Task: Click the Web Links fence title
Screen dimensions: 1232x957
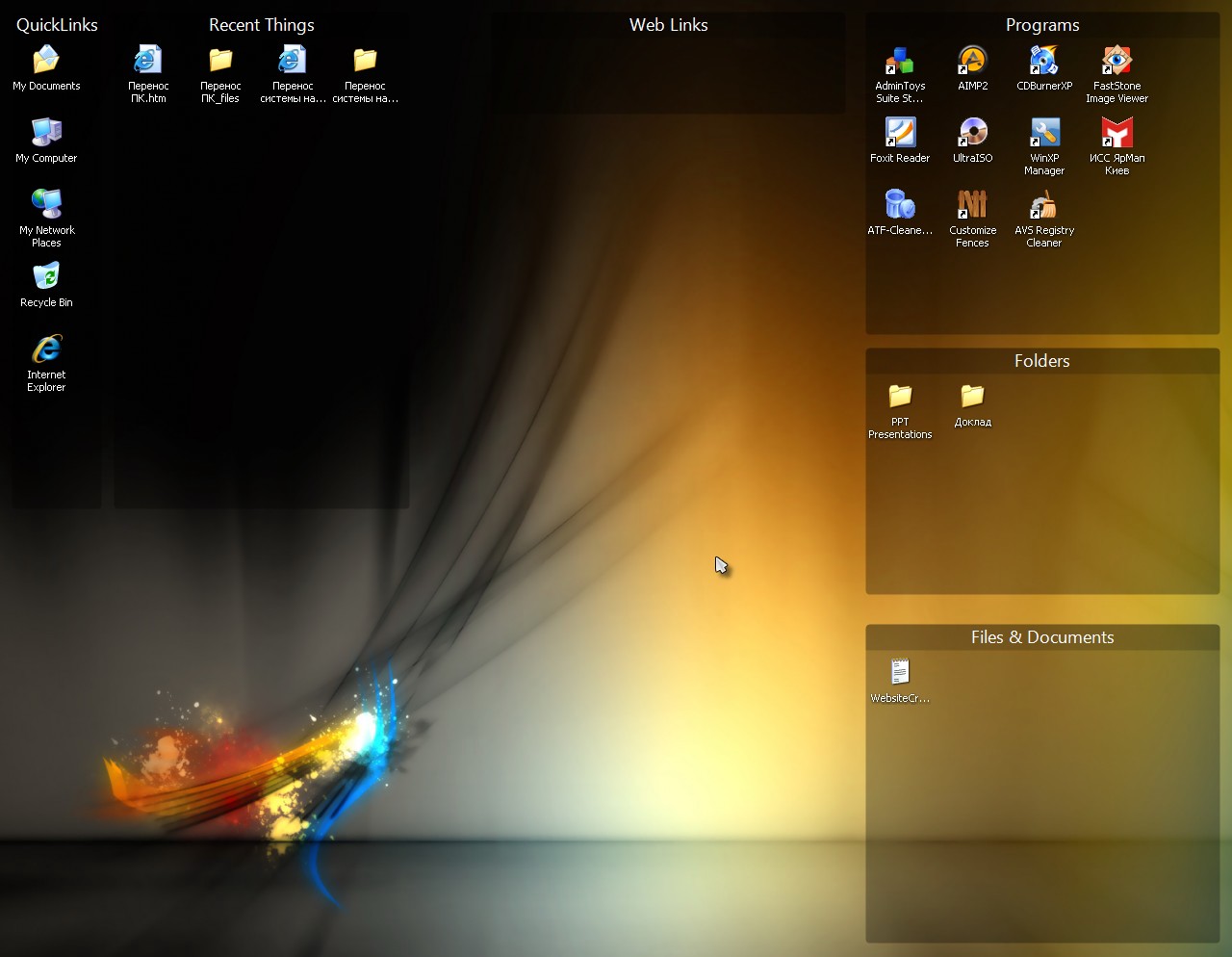Action: click(x=669, y=25)
